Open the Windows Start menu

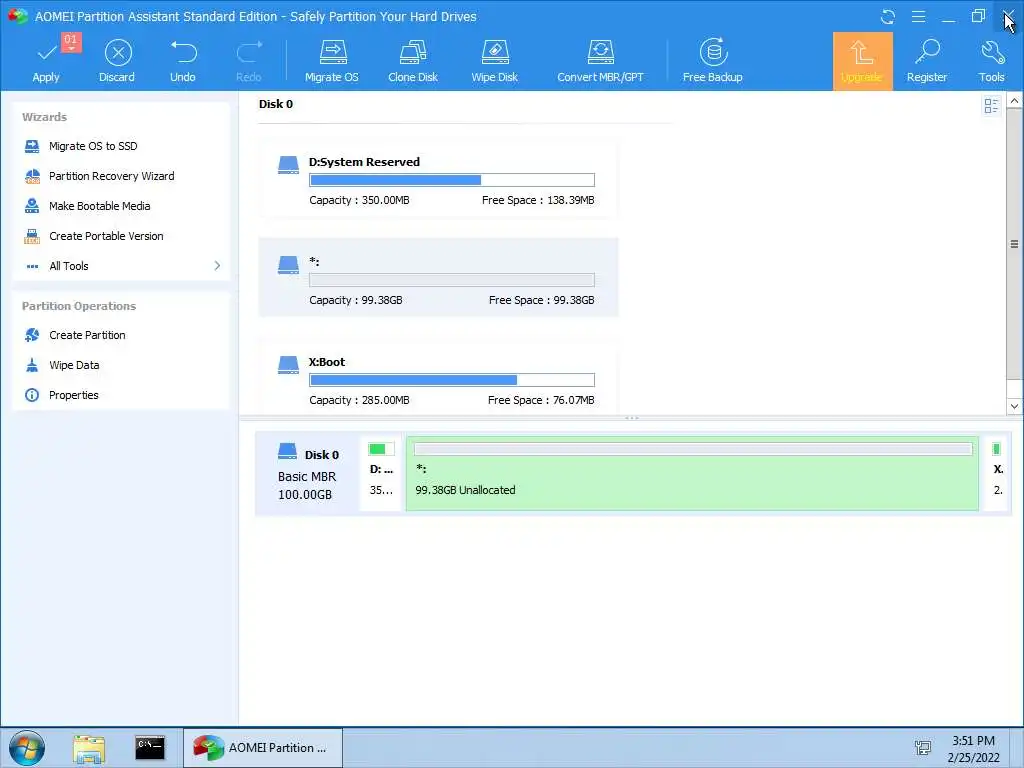27,748
